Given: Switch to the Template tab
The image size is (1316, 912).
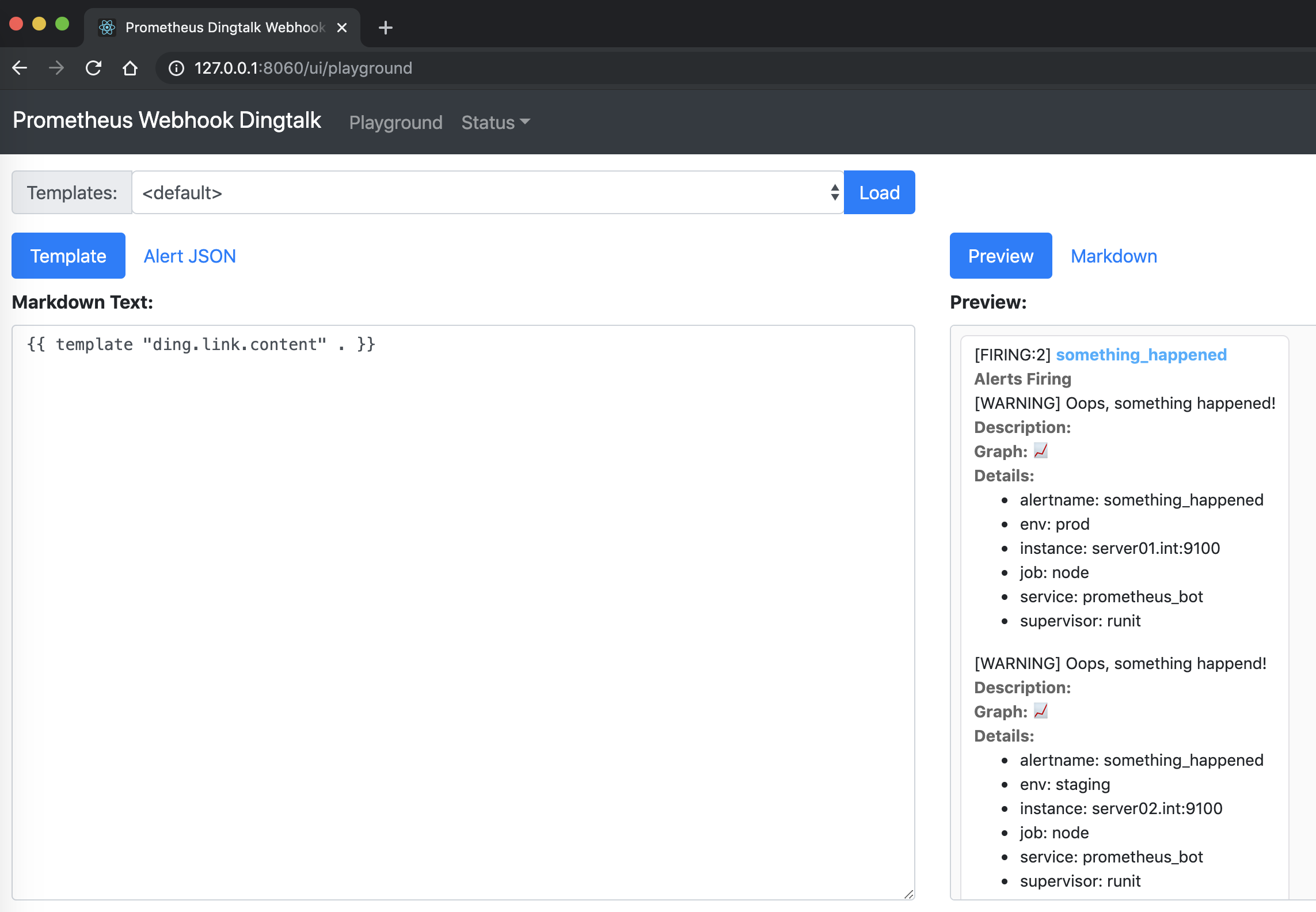Looking at the screenshot, I should (69, 256).
